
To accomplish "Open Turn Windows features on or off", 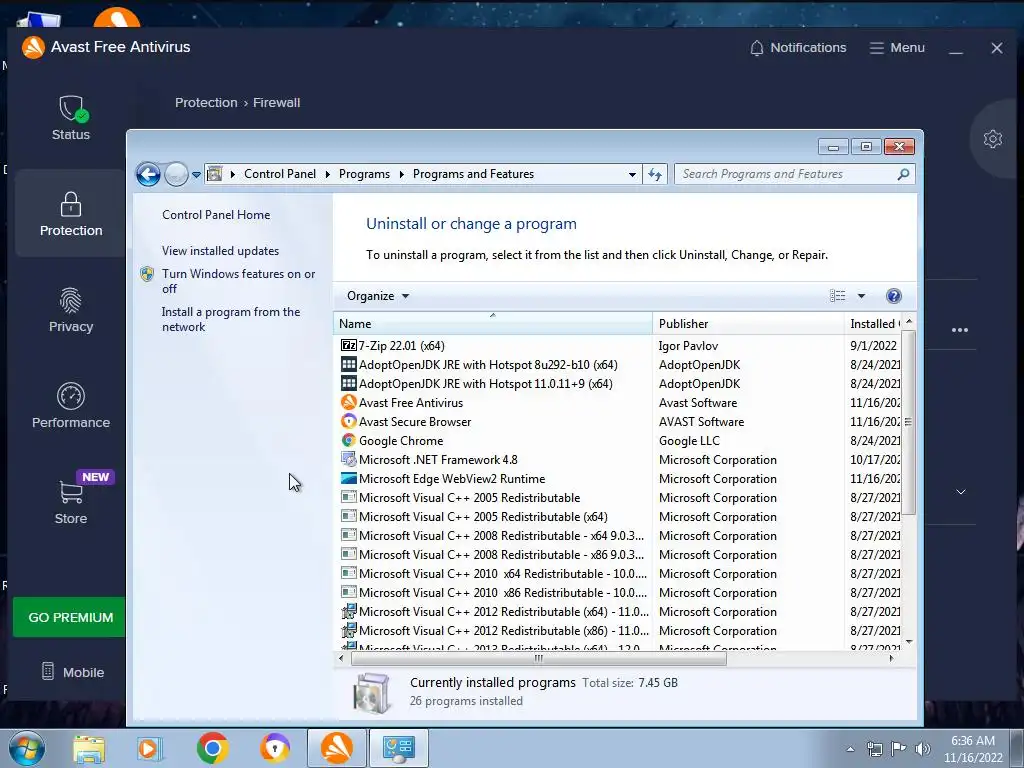I will tap(238, 281).
